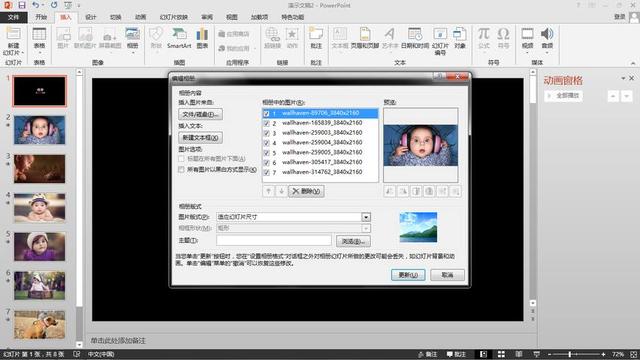Expand the undo history dropdown arrow
640x360 pixels.
pyautogui.click(x=43, y=5)
